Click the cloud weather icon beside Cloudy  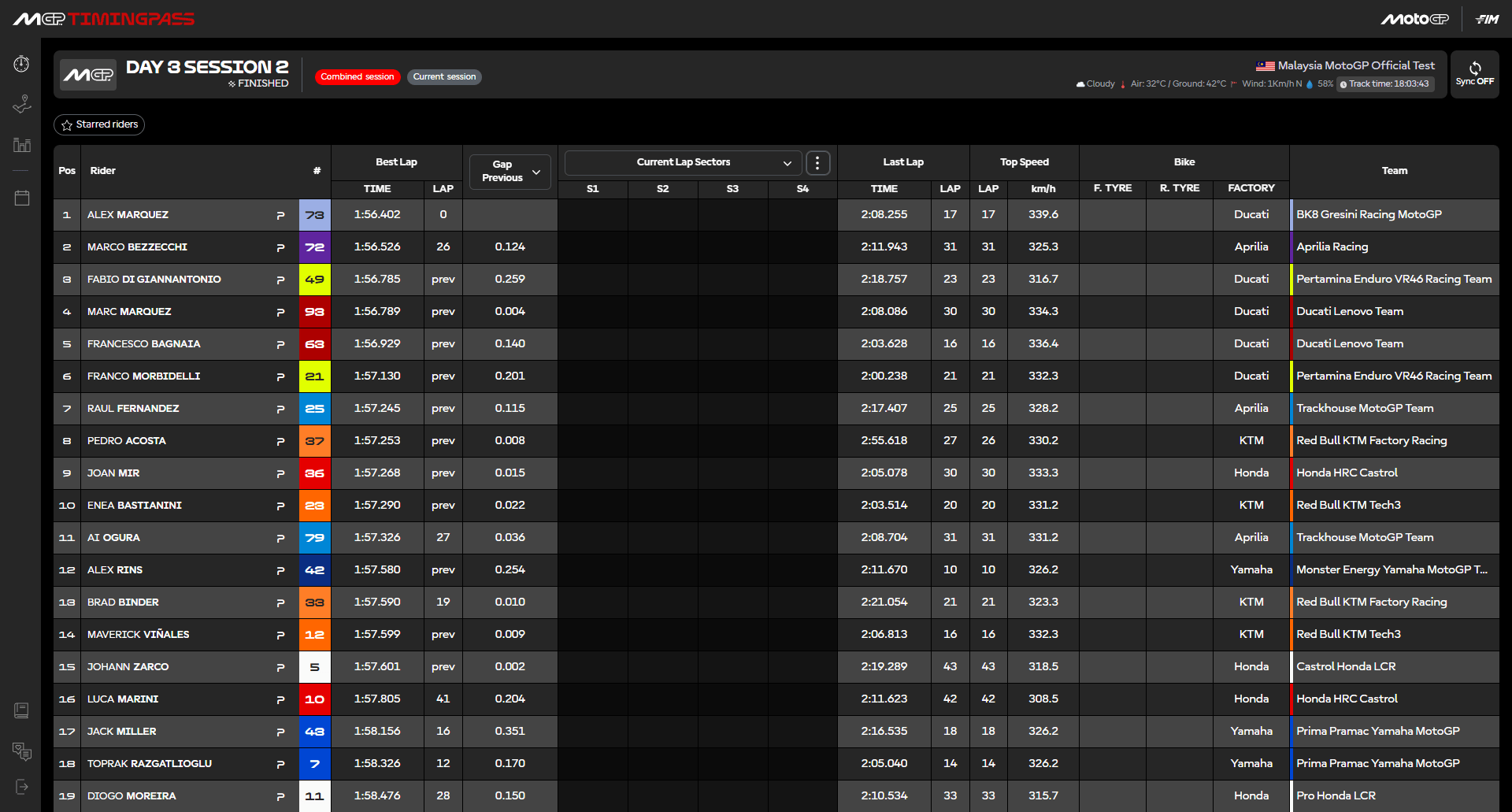point(1080,84)
